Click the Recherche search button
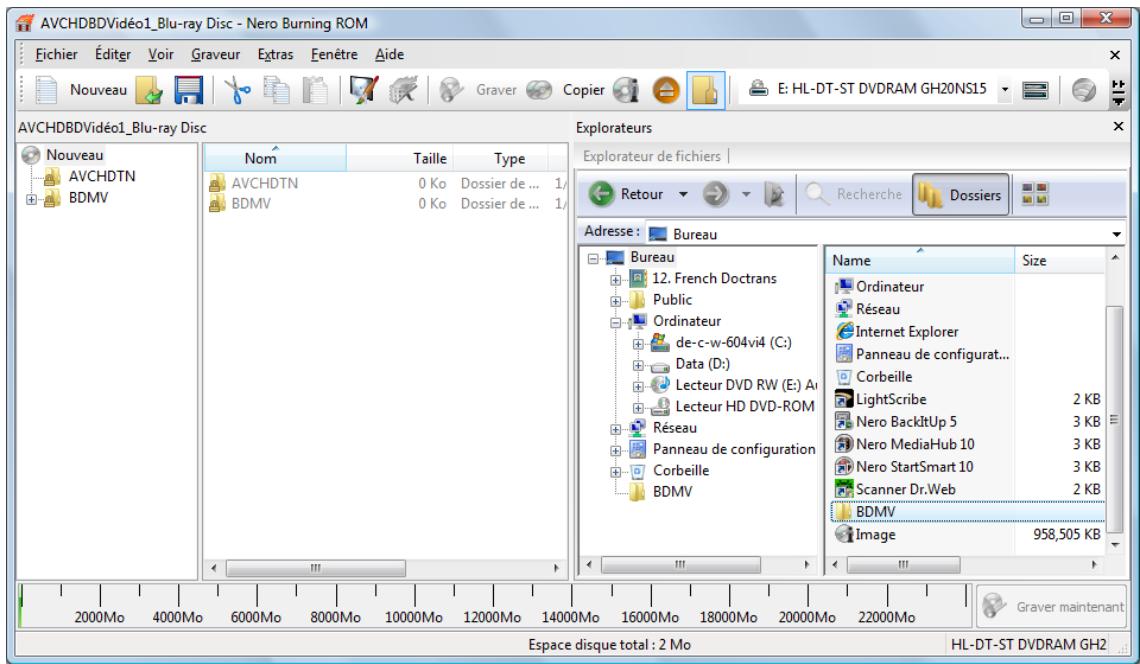Viewport: 1140px width, 664px height. (854, 194)
